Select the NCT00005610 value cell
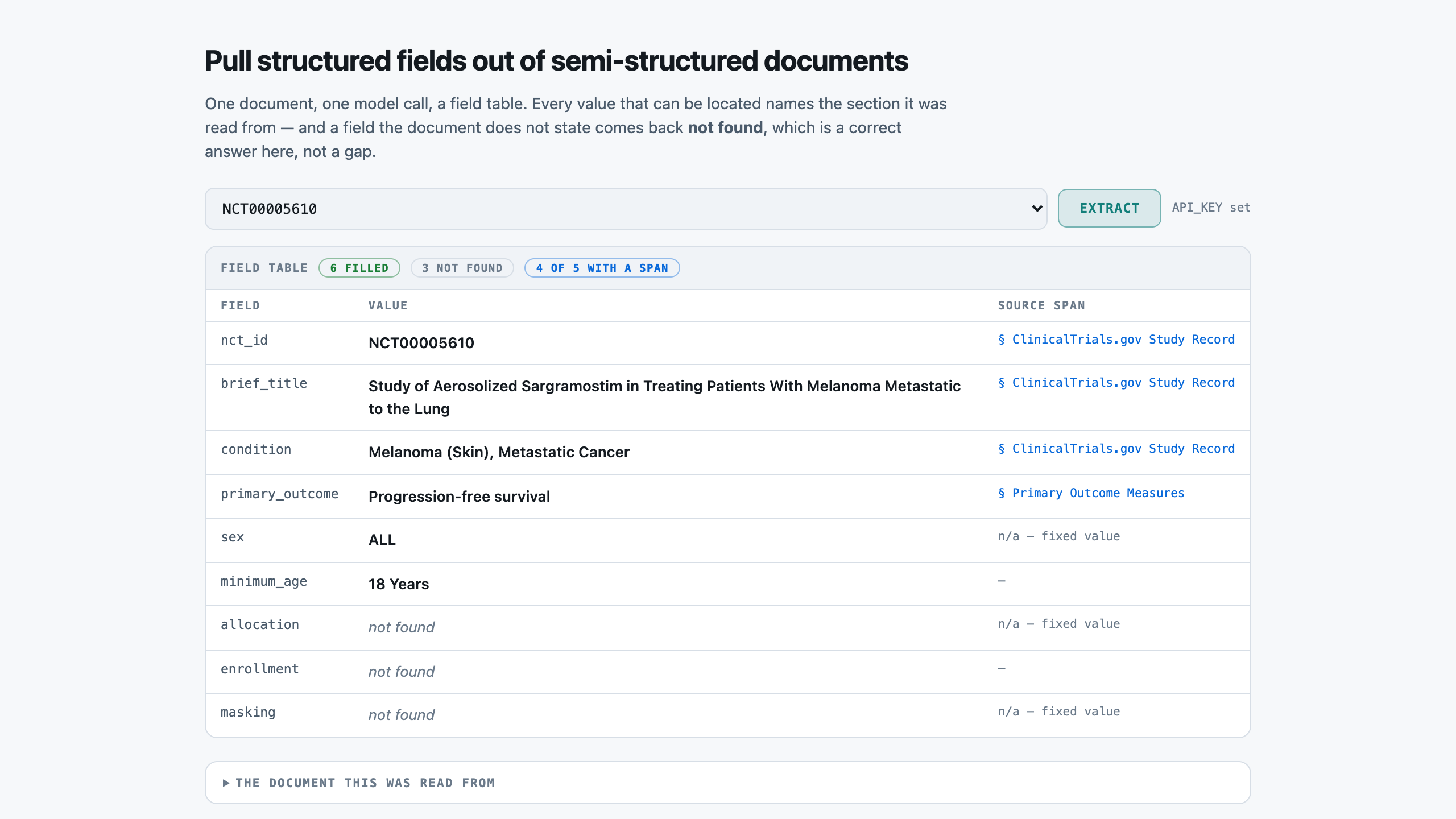The width and height of the screenshot is (1456, 819). click(x=421, y=343)
